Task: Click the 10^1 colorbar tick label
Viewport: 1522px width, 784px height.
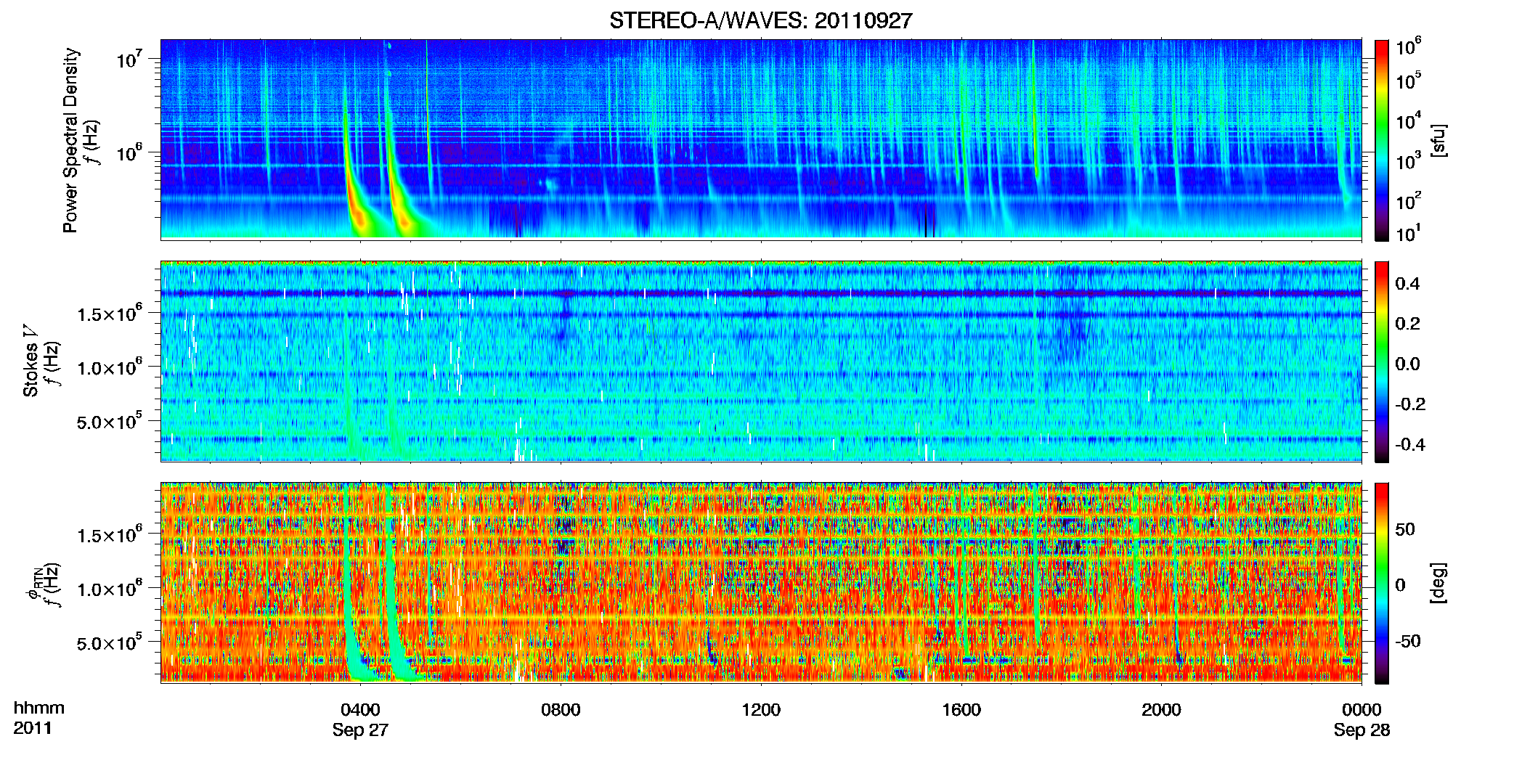Action: (x=1409, y=233)
